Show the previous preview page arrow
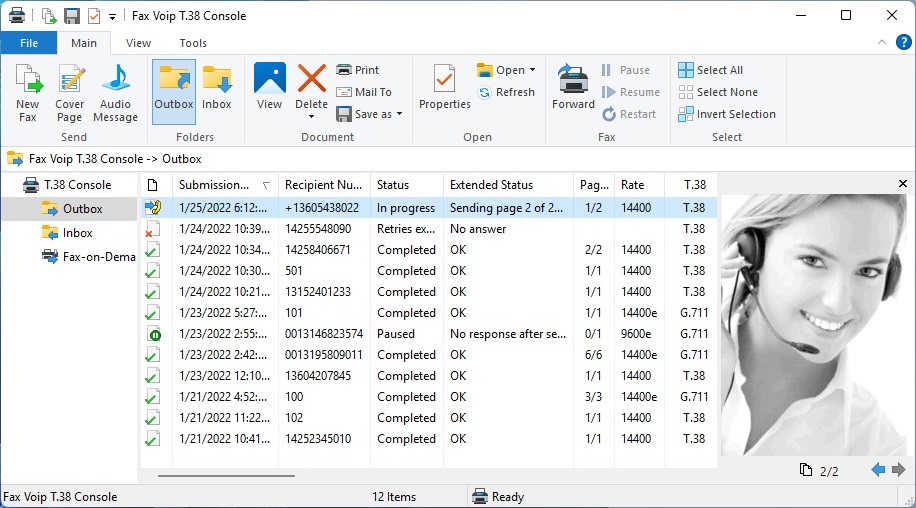The image size is (916, 508). coord(877,469)
